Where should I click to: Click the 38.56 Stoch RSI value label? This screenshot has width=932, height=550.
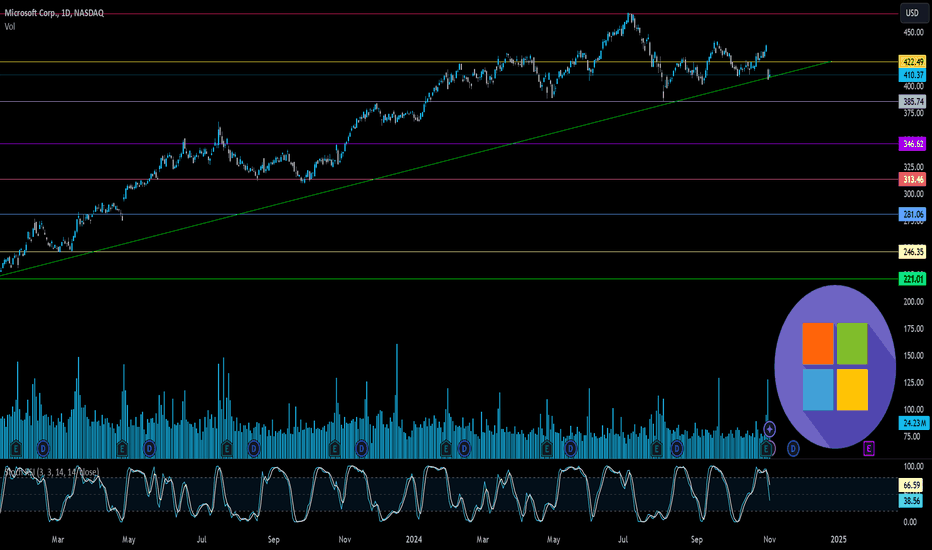coord(911,501)
